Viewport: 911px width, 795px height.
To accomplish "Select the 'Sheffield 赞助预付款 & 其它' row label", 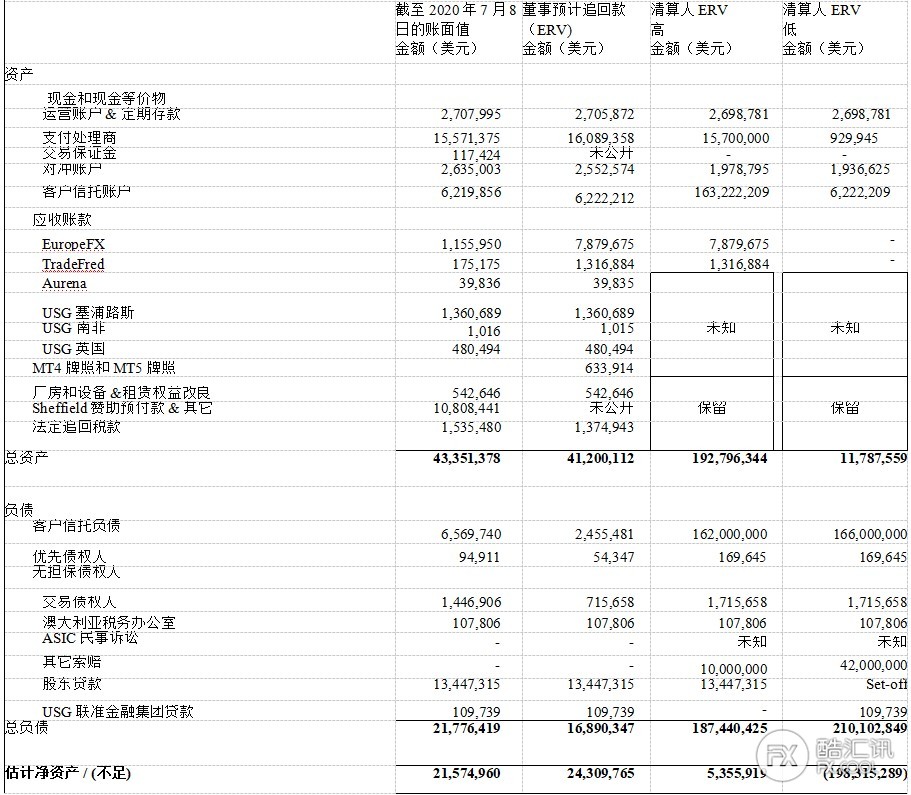I will [x=123, y=408].
